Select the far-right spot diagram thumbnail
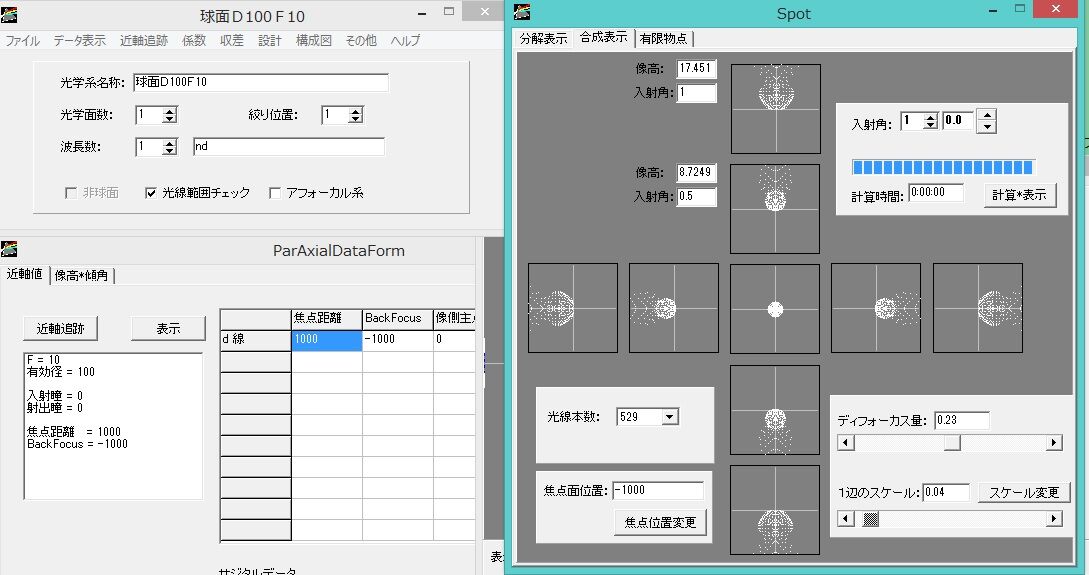The width and height of the screenshot is (1089, 575). click(x=978, y=308)
